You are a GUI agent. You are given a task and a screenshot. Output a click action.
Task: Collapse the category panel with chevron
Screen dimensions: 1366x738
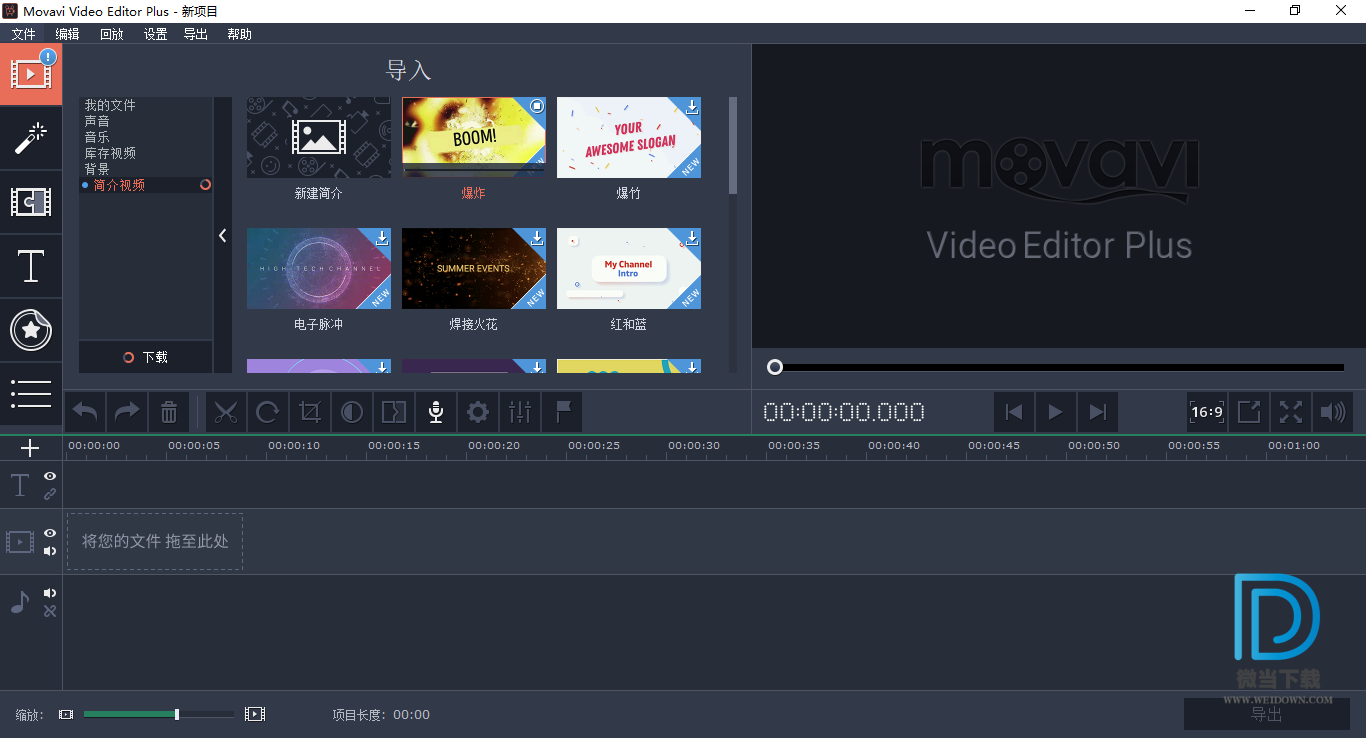223,236
